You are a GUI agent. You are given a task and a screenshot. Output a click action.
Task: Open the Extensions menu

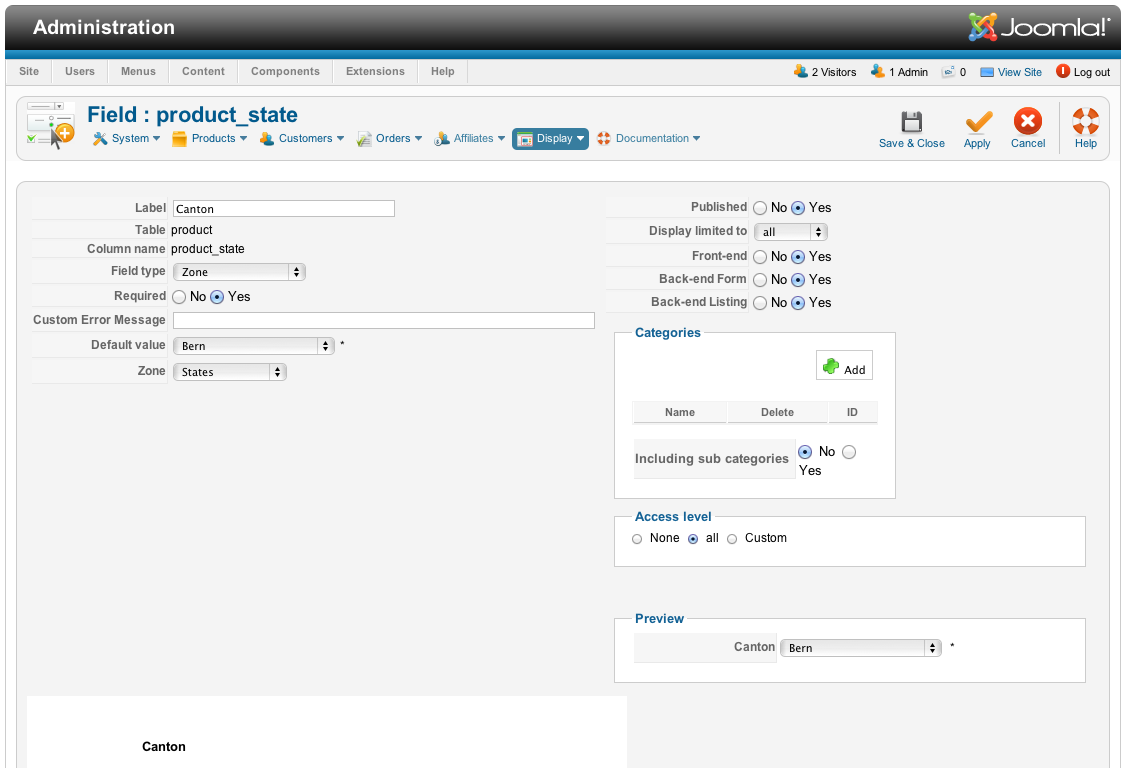tap(375, 71)
